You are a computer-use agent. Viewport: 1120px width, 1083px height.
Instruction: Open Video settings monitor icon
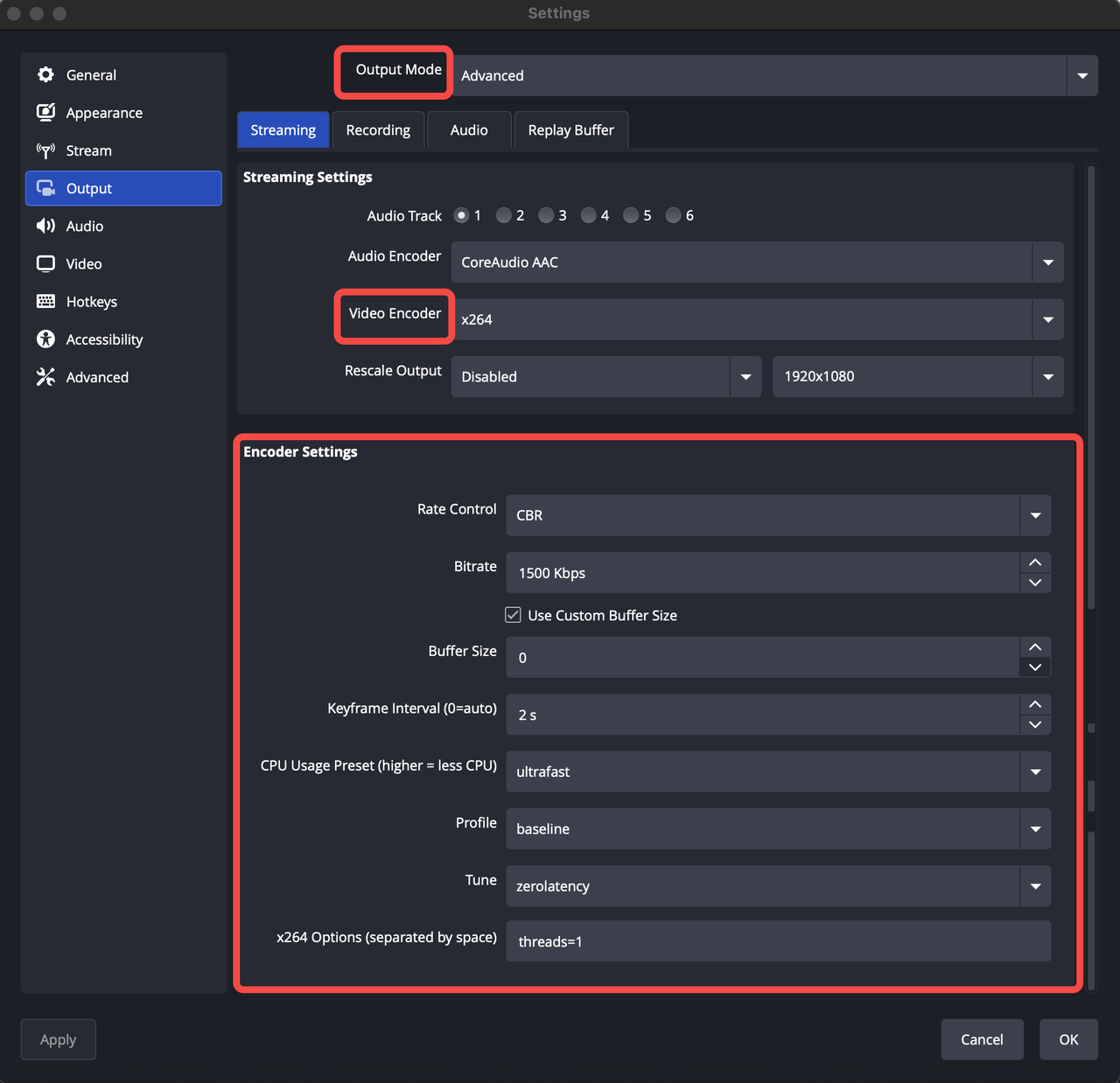[45, 263]
